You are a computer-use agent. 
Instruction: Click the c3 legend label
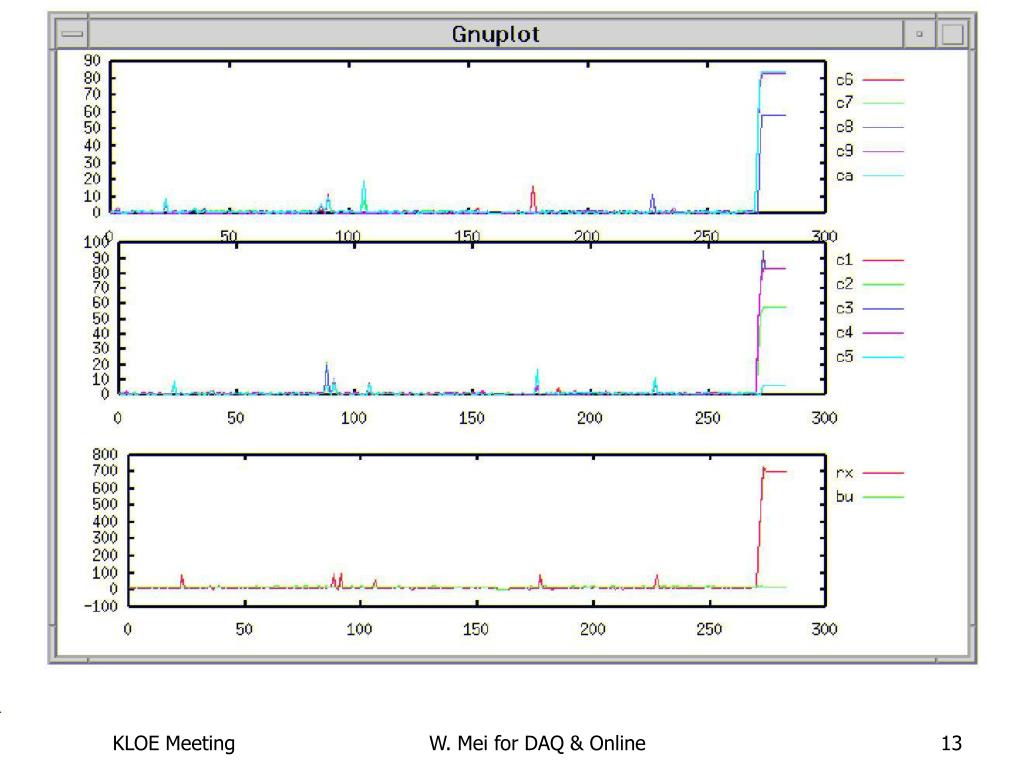844,308
